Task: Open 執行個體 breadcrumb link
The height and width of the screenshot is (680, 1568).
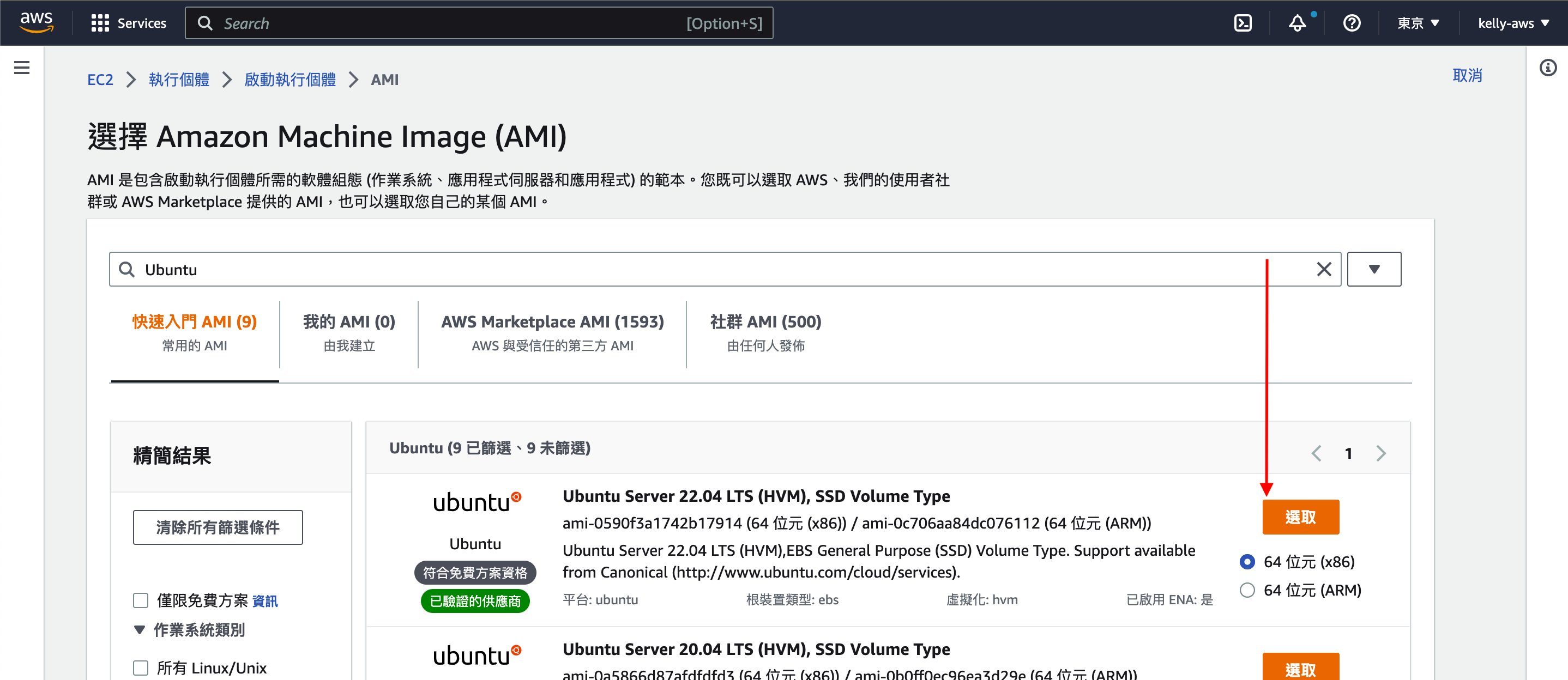Action: tap(179, 80)
